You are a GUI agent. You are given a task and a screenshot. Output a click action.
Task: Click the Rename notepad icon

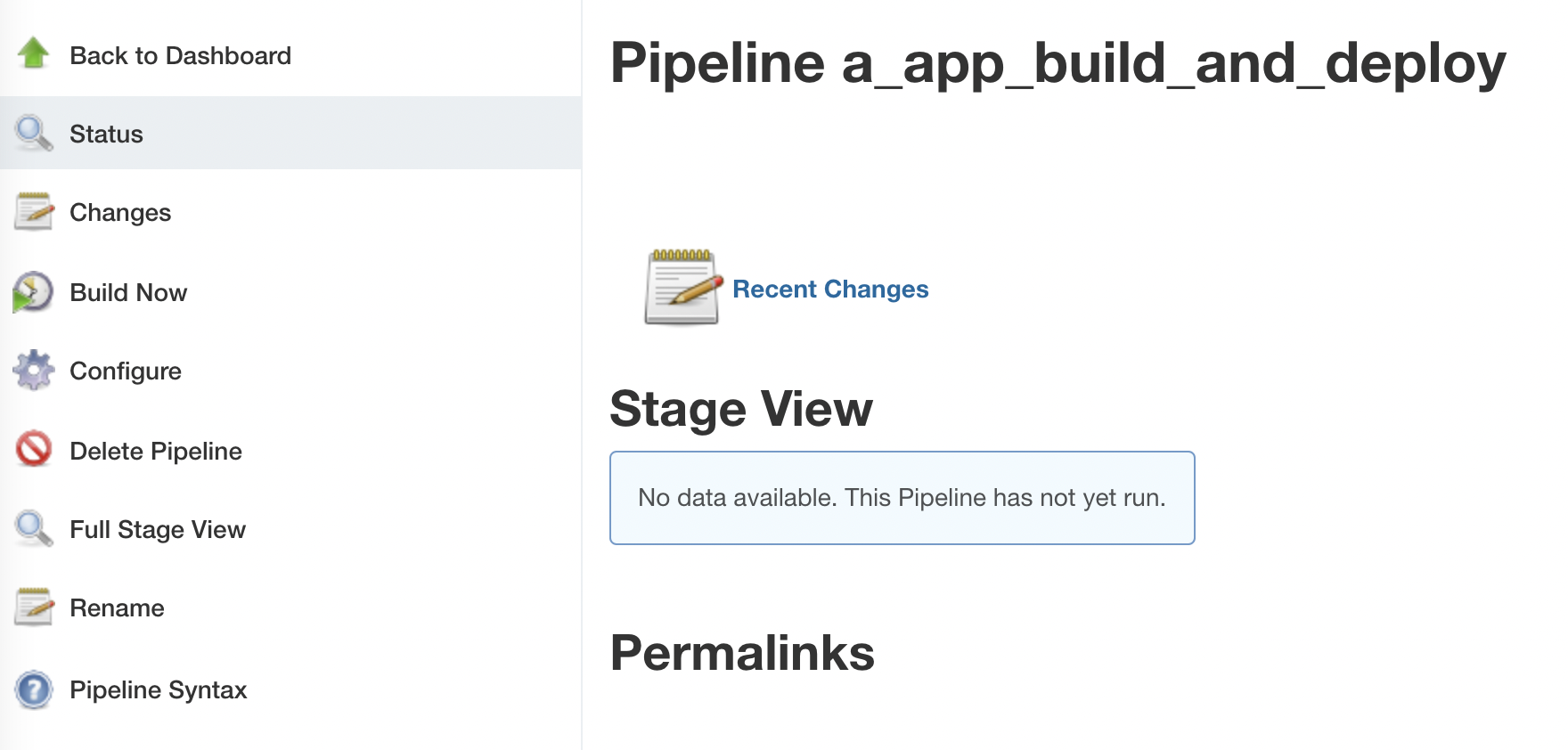click(34, 607)
